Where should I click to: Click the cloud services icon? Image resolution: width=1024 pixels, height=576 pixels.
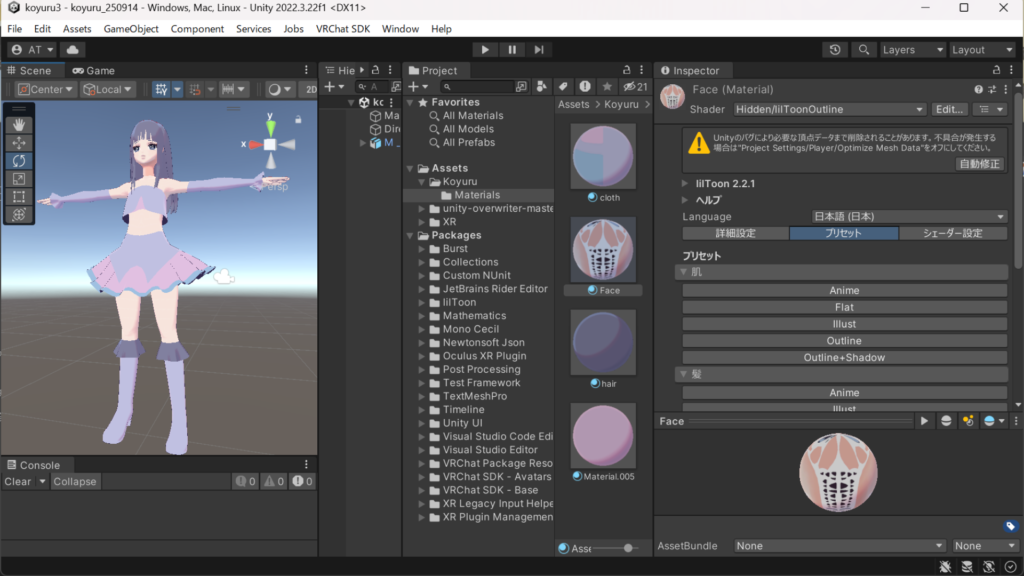click(x=73, y=50)
